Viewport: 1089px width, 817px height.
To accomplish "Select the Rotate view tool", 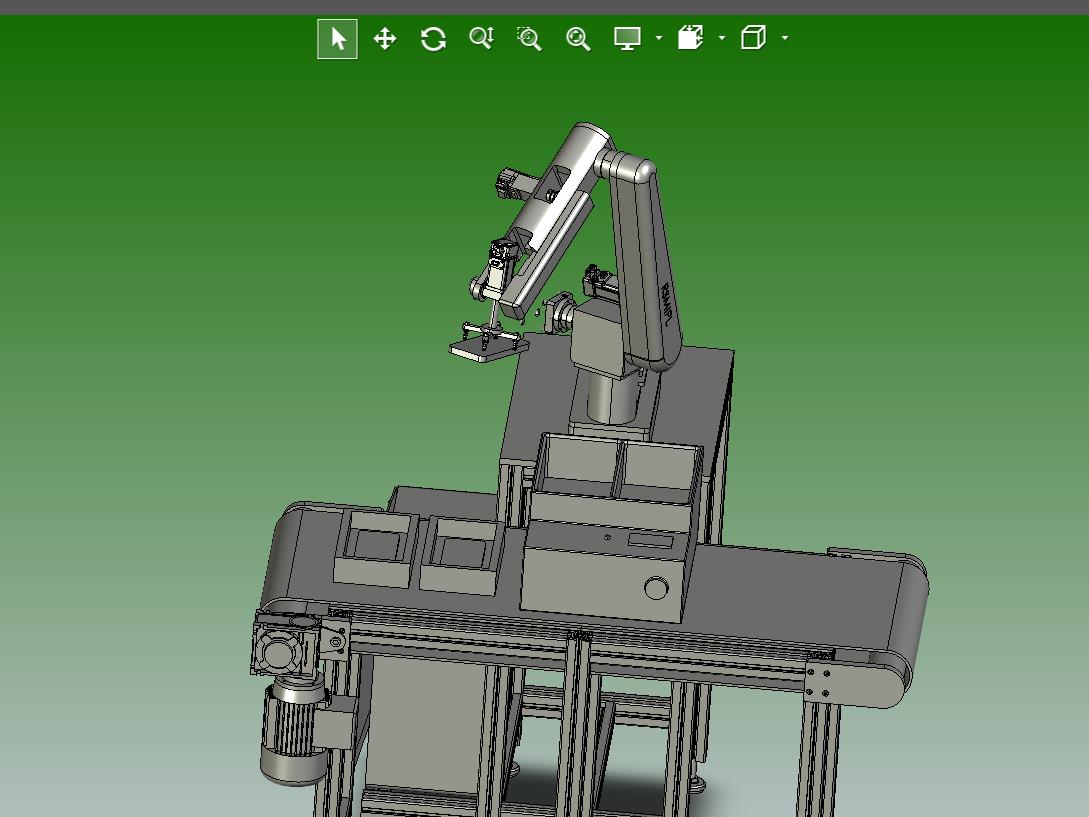I will click(x=433, y=39).
